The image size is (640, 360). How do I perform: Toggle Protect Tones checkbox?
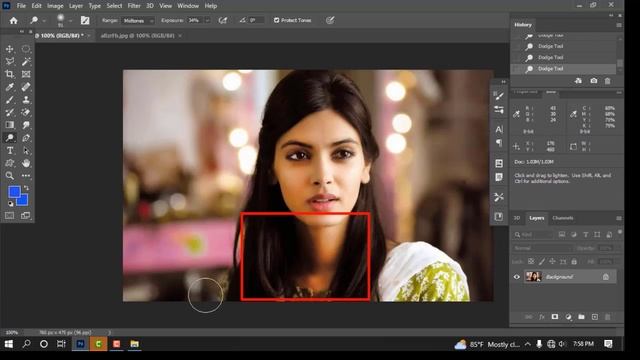point(276,20)
